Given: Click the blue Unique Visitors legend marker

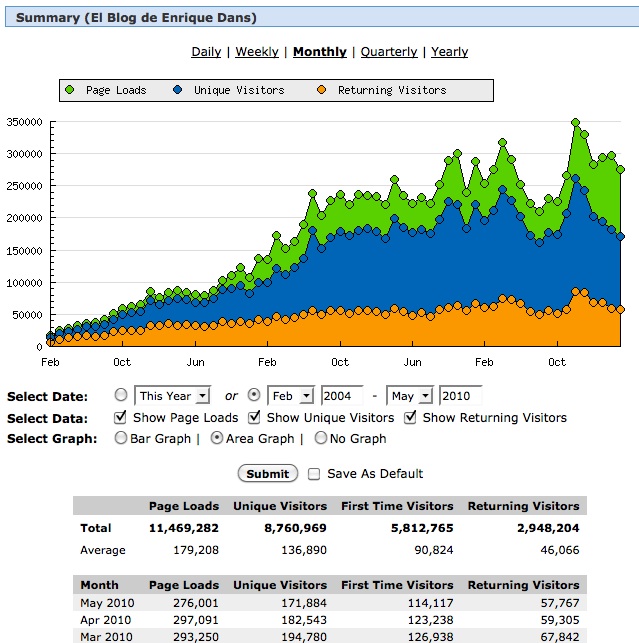Looking at the screenshot, I should click(176, 90).
